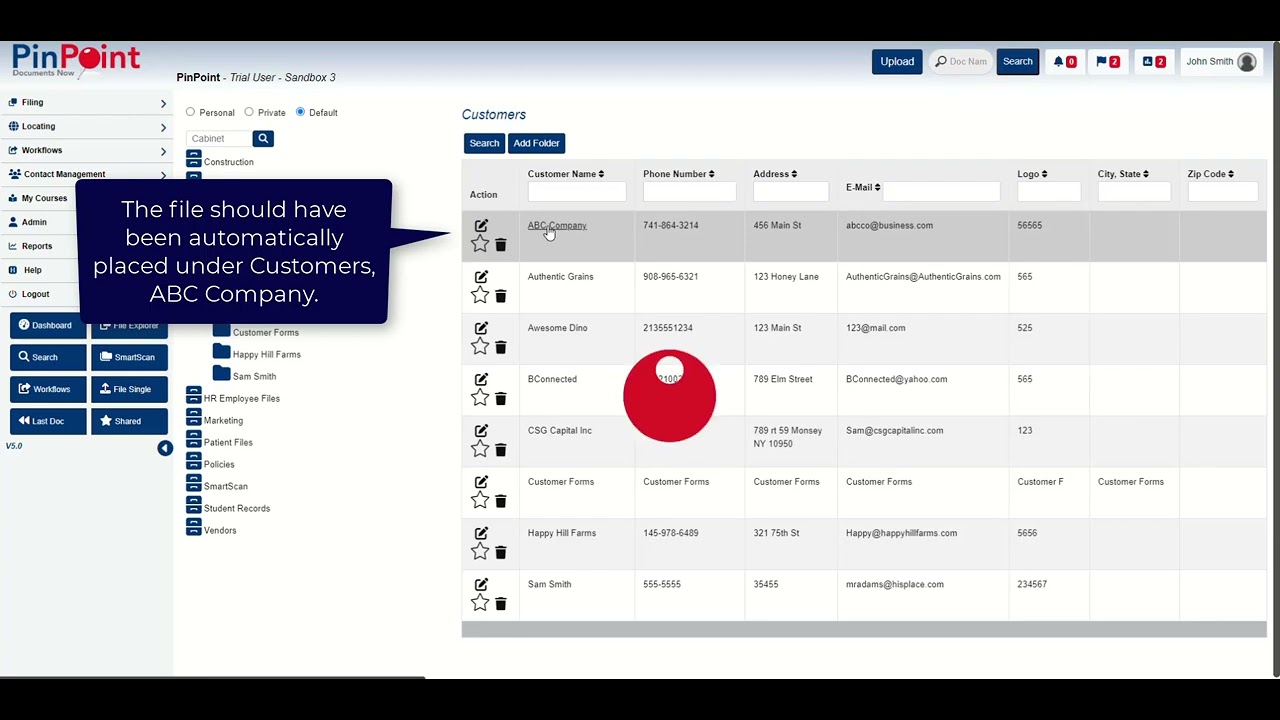Screen dimensions: 1280x720
Task: Edit the ABC Company row
Action: pos(481,226)
